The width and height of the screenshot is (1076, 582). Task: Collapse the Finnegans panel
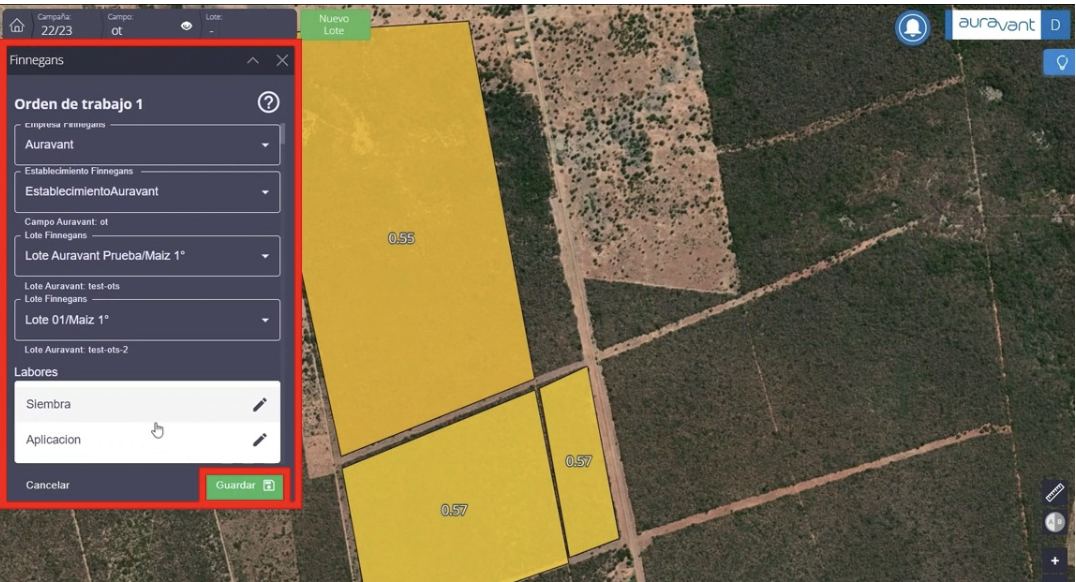(253, 60)
